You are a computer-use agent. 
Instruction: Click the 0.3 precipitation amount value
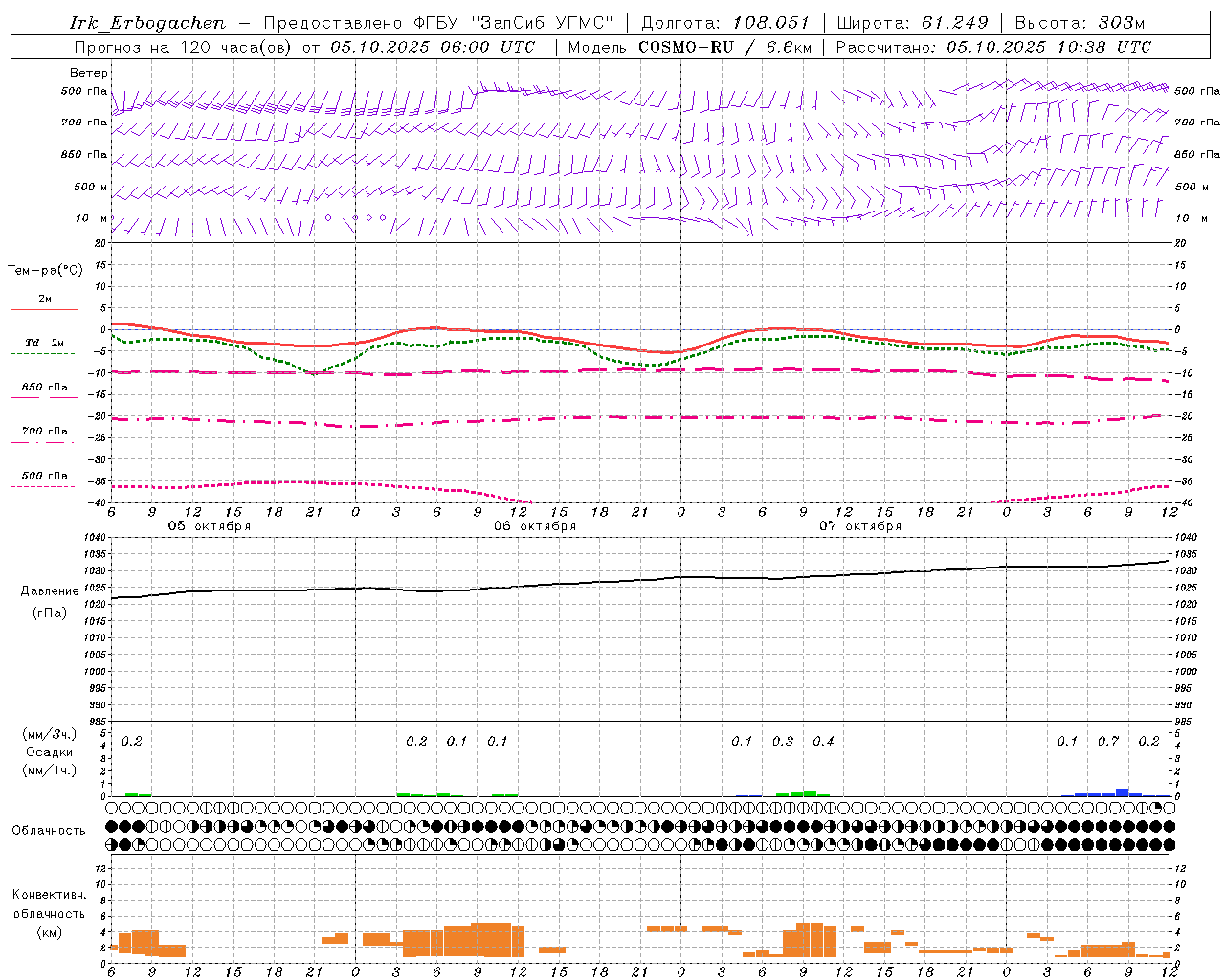(x=783, y=741)
